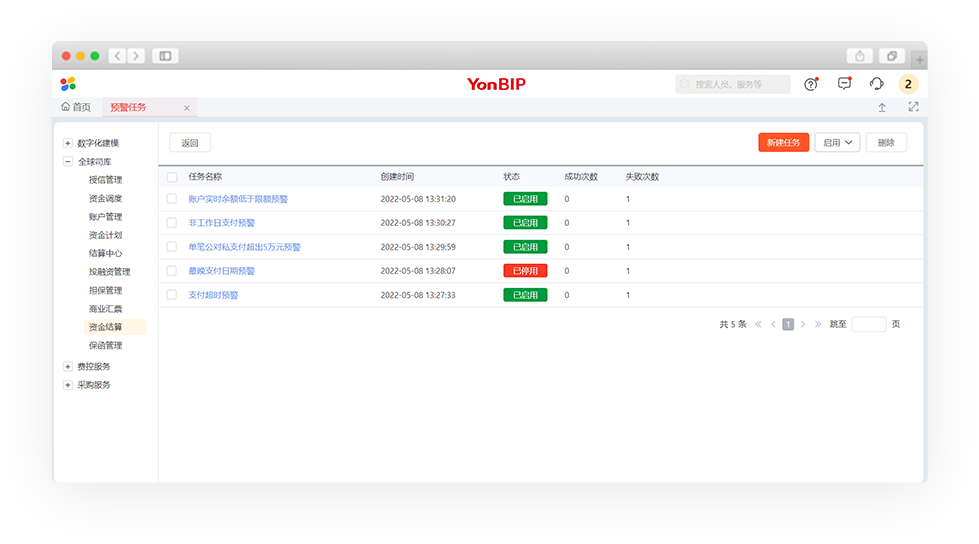This screenshot has height=544, width=979.
Task: Select 结算中心 in the sidebar
Action: (x=105, y=253)
